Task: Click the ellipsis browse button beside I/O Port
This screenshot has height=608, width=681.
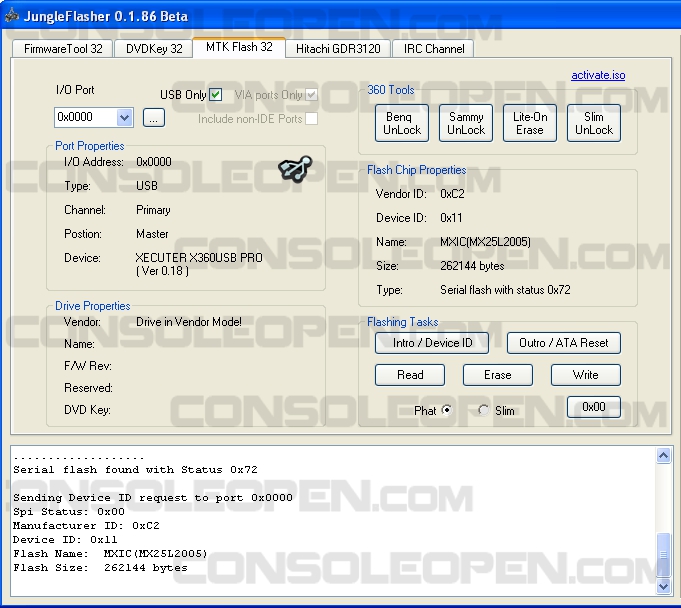Action: coord(154,118)
